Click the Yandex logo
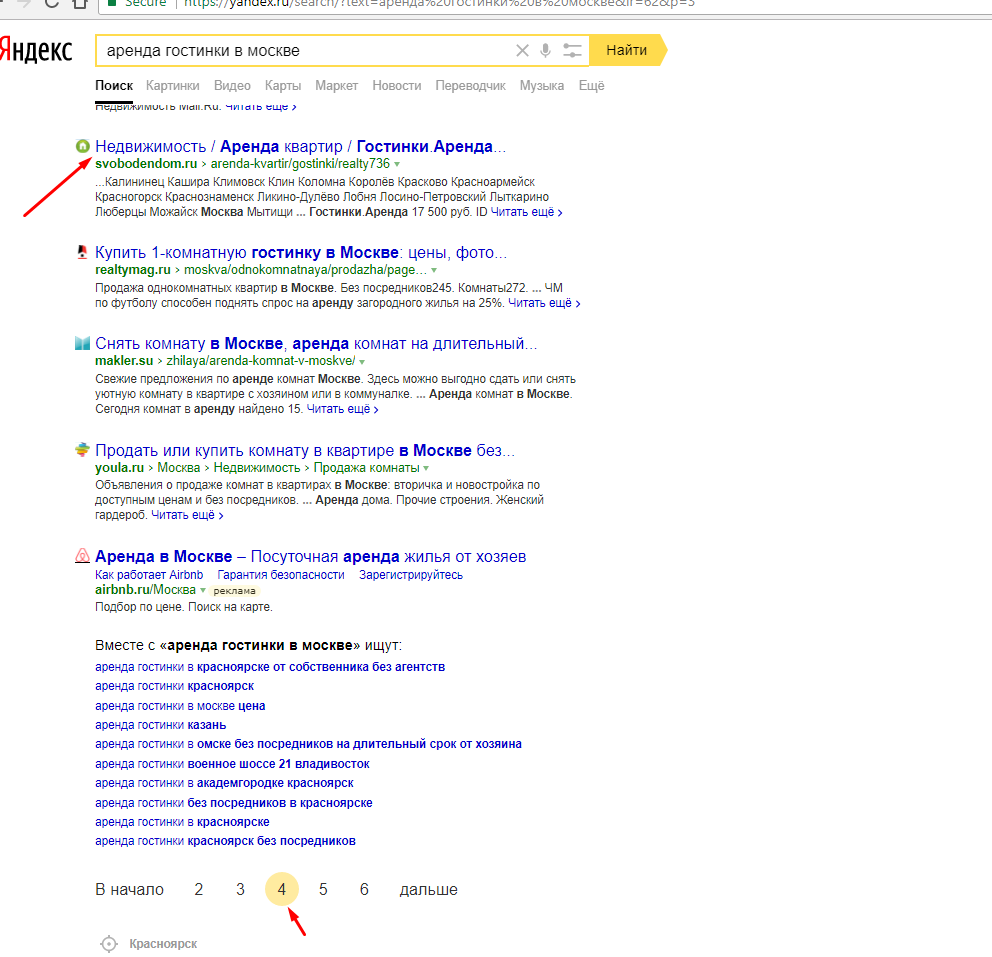The width and height of the screenshot is (992, 957). pyautogui.click(x=36, y=50)
